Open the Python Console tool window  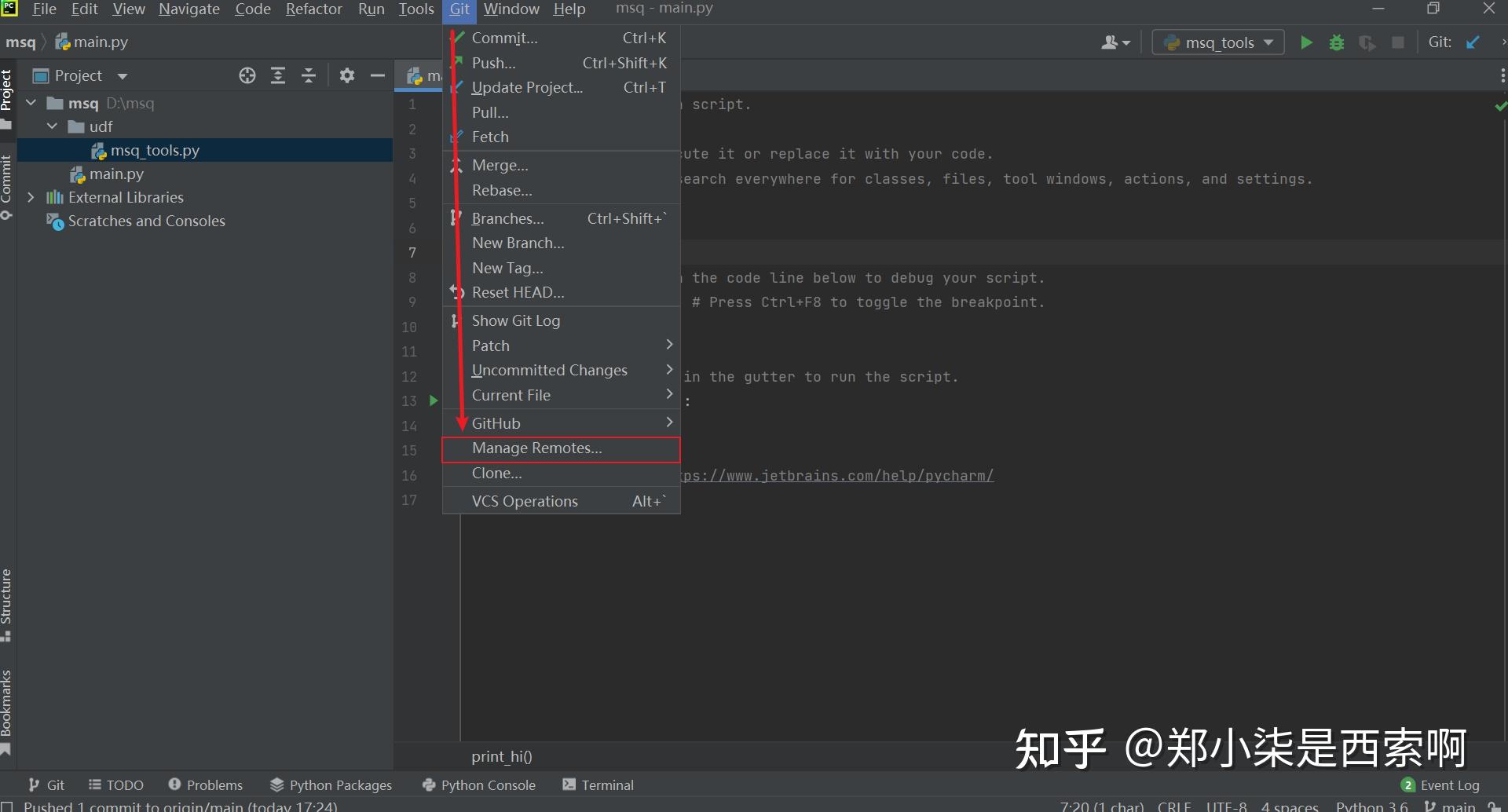478,785
